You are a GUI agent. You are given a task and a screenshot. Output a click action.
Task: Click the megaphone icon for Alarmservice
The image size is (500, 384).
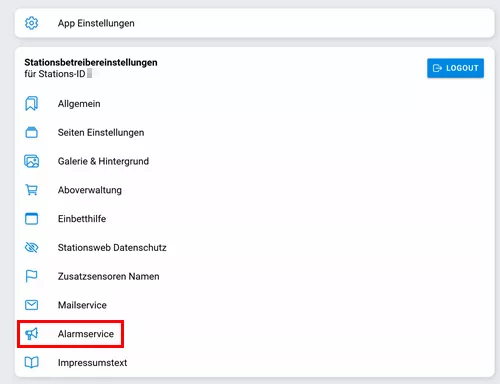pyautogui.click(x=31, y=334)
